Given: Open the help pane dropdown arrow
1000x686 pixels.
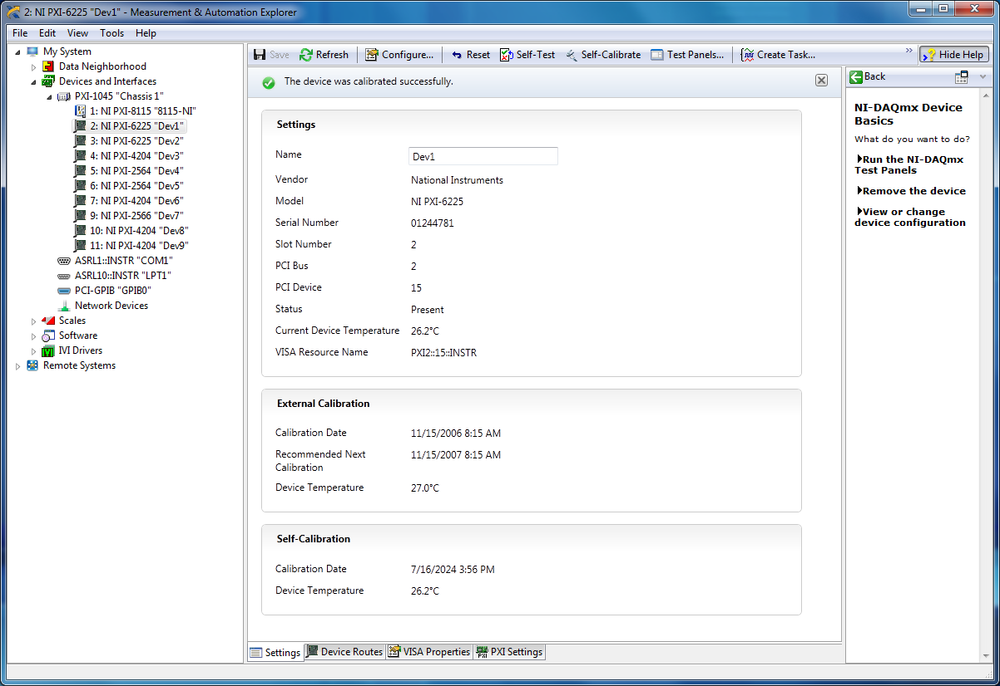Looking at the screenshot, I should tap(983, 77).
